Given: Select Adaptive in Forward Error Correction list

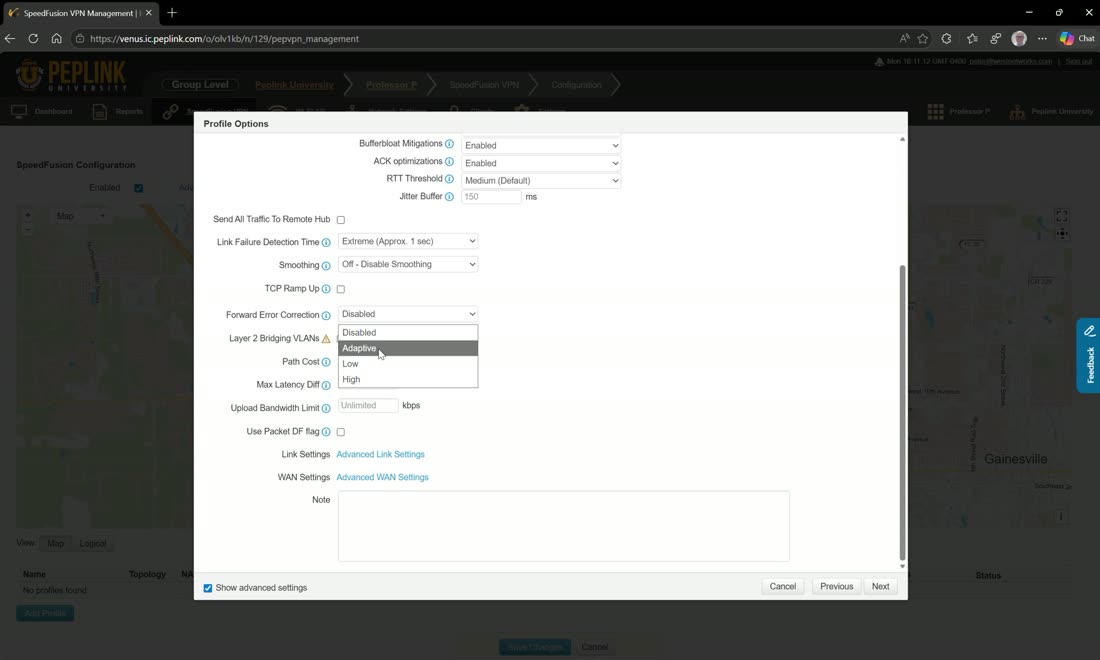Looking at the screenshot, I should [x=408, y=348].
